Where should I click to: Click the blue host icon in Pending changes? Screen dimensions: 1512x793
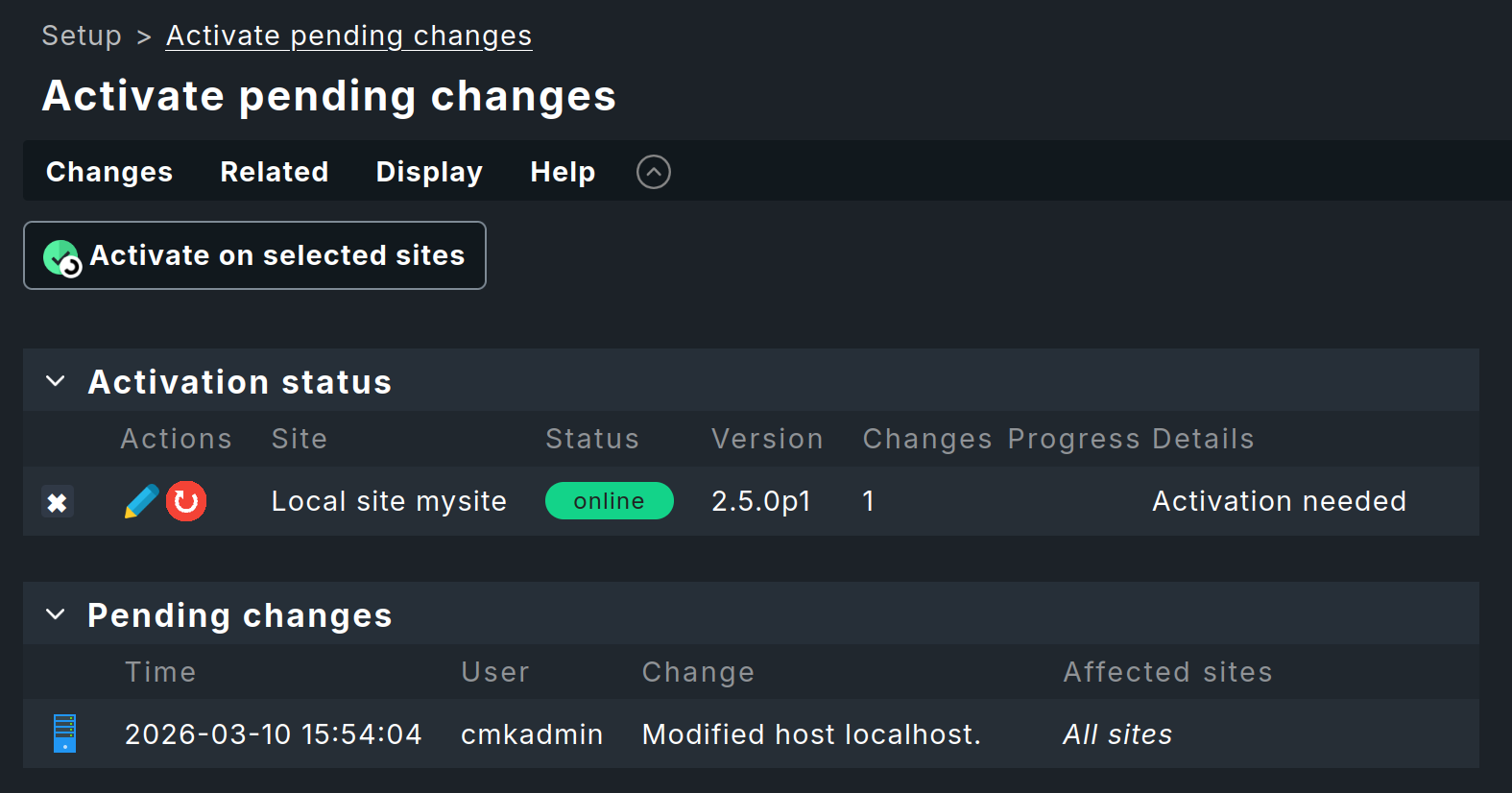[64, 733]
